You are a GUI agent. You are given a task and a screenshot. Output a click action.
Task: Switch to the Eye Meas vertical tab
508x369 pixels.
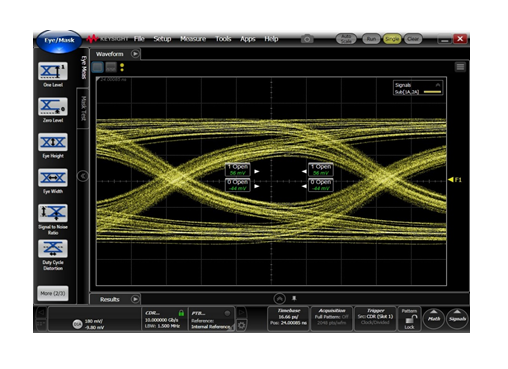(83, 68)
